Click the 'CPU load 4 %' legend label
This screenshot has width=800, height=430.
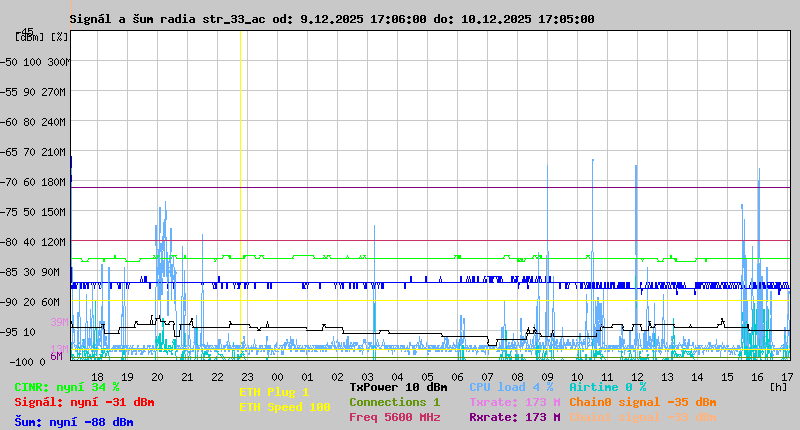pos(511,388)
